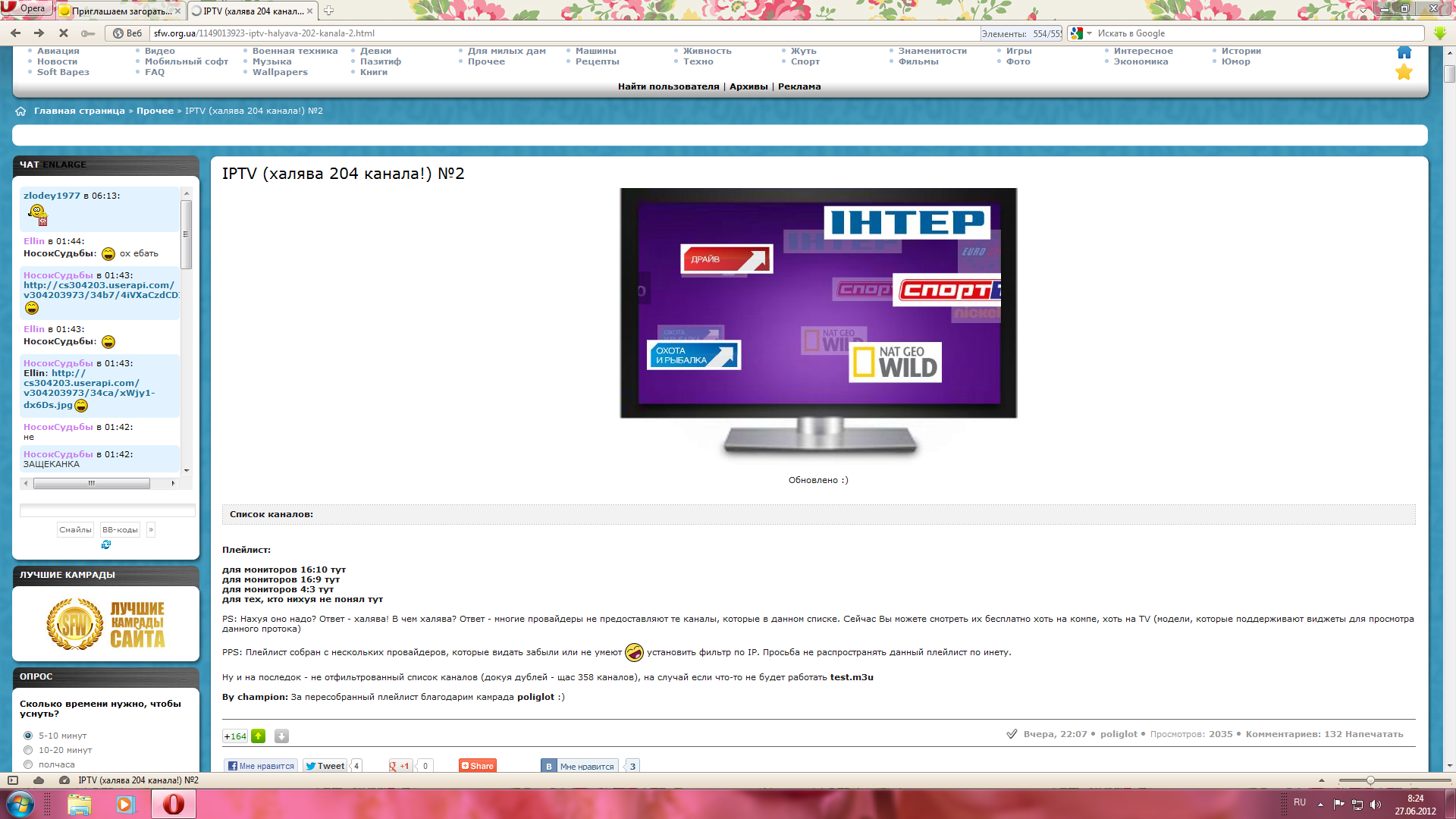
Task: Open the zlodey1977 username in chat
Action: [x=52, y=196]
